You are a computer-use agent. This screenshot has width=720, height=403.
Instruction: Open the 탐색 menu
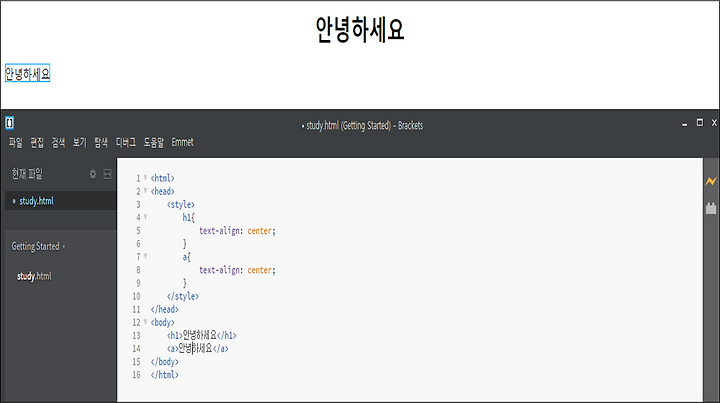tap(101, 143)
